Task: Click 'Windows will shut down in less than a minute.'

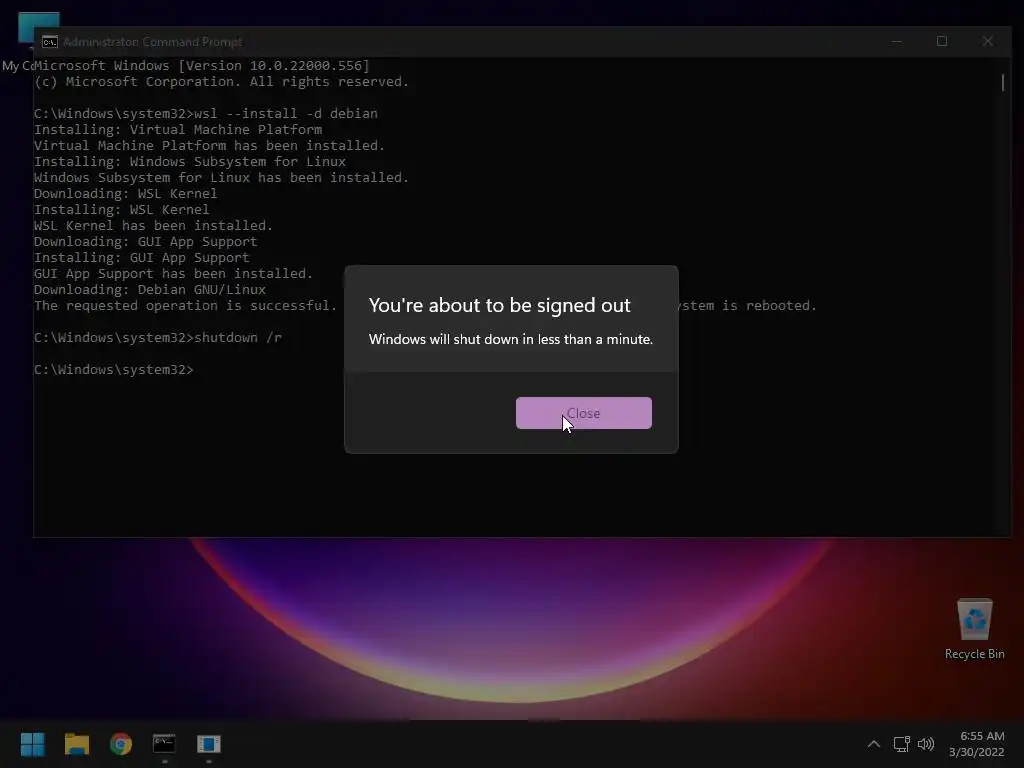Action: tap(511, 339)
